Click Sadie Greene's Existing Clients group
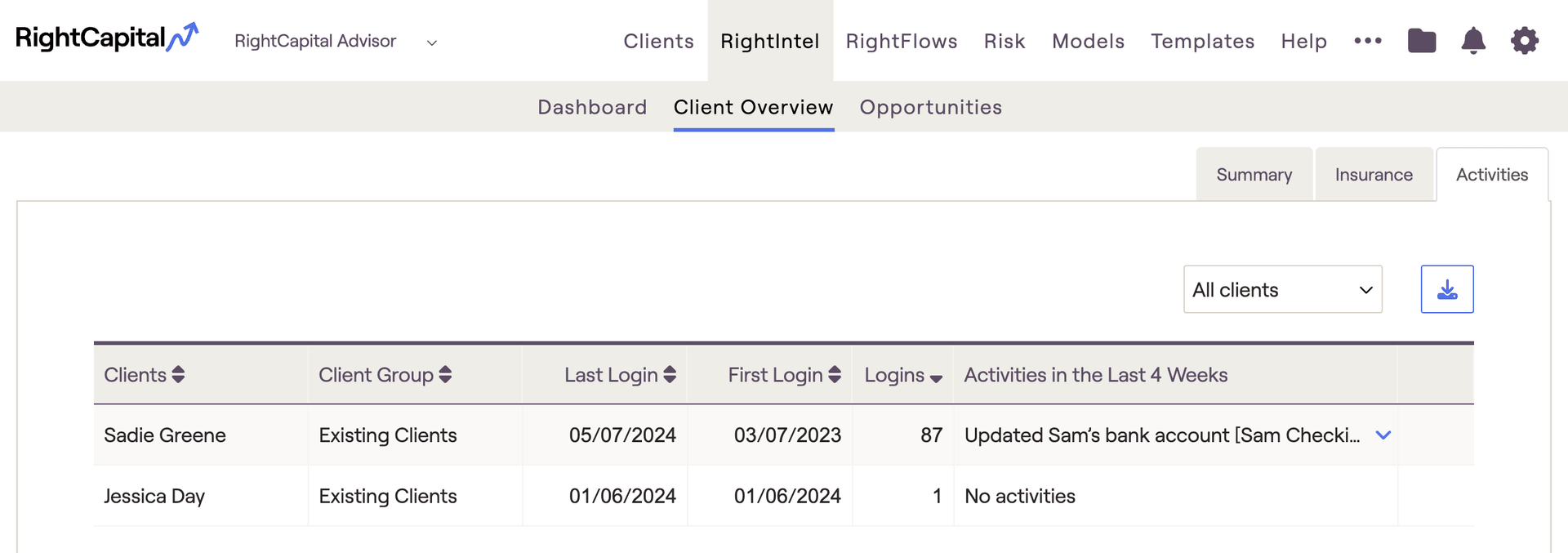 (x=388, y=435)
